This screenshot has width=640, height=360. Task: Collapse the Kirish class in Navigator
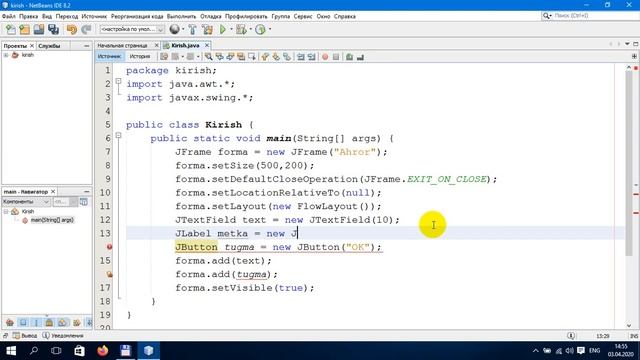click(6, 211)
